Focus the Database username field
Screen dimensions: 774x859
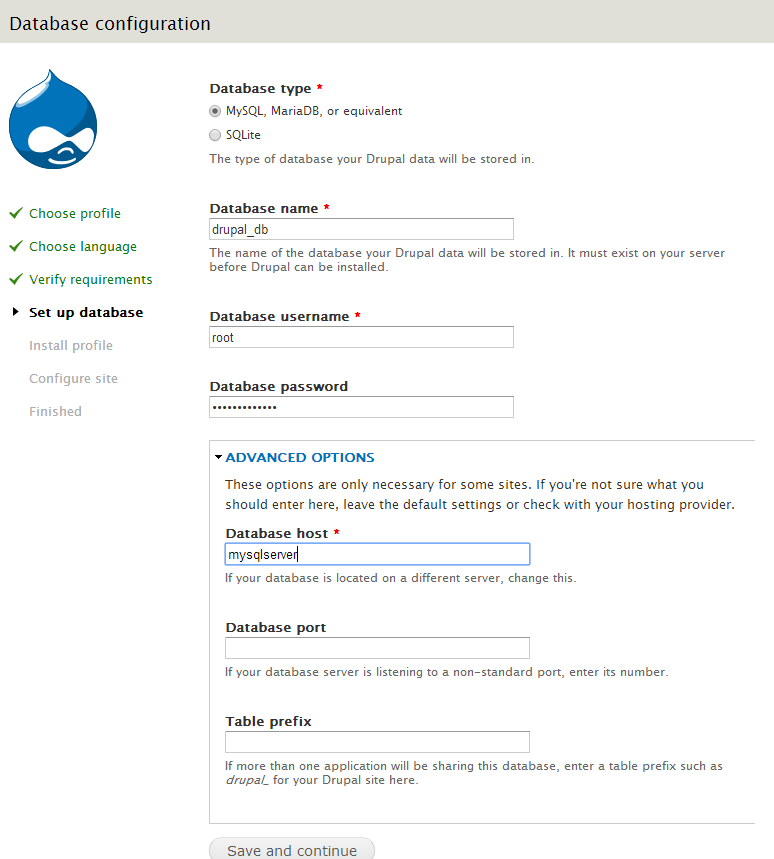(x=362, y=337)
